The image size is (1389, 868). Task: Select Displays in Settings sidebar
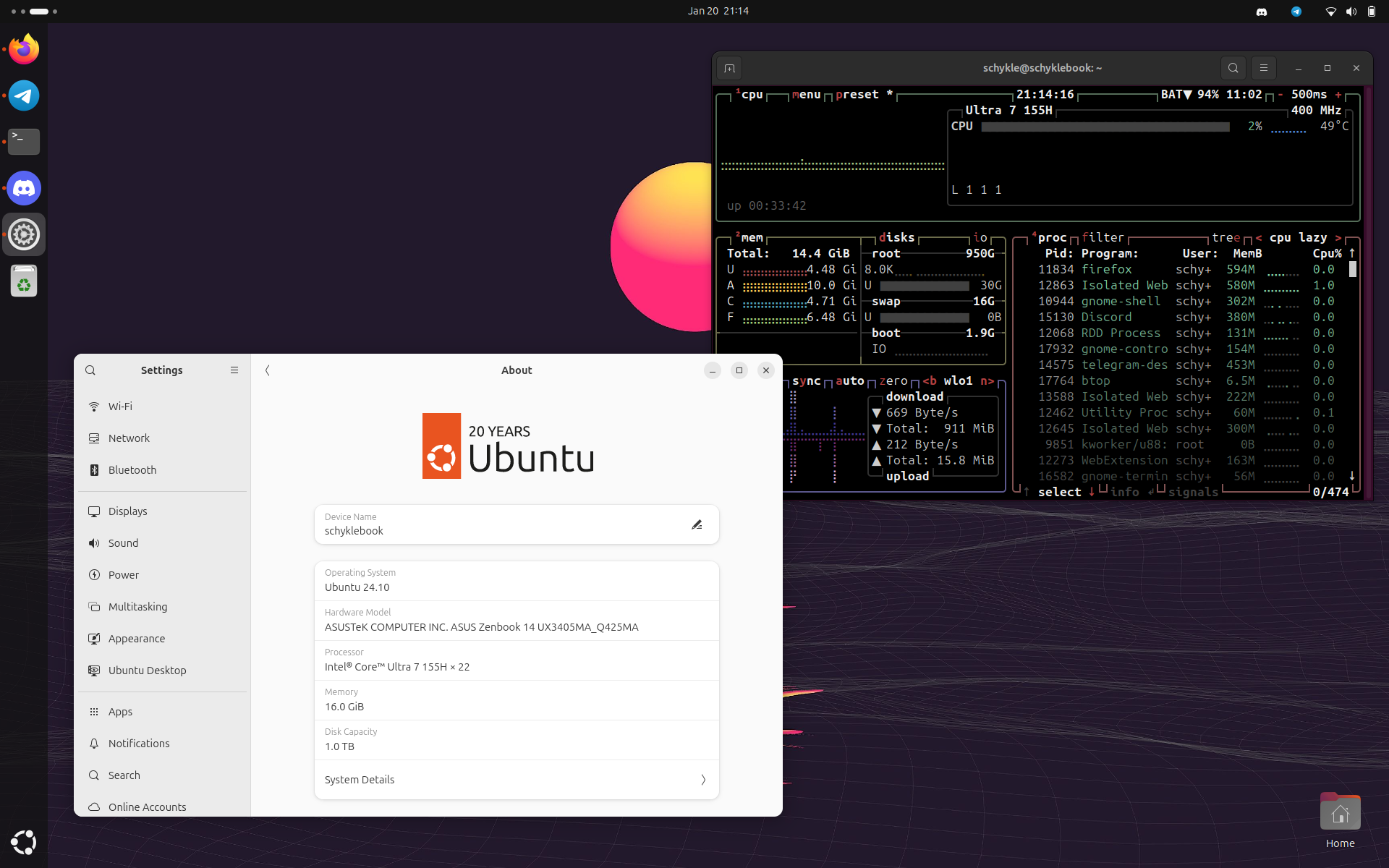tap(163, 511)
